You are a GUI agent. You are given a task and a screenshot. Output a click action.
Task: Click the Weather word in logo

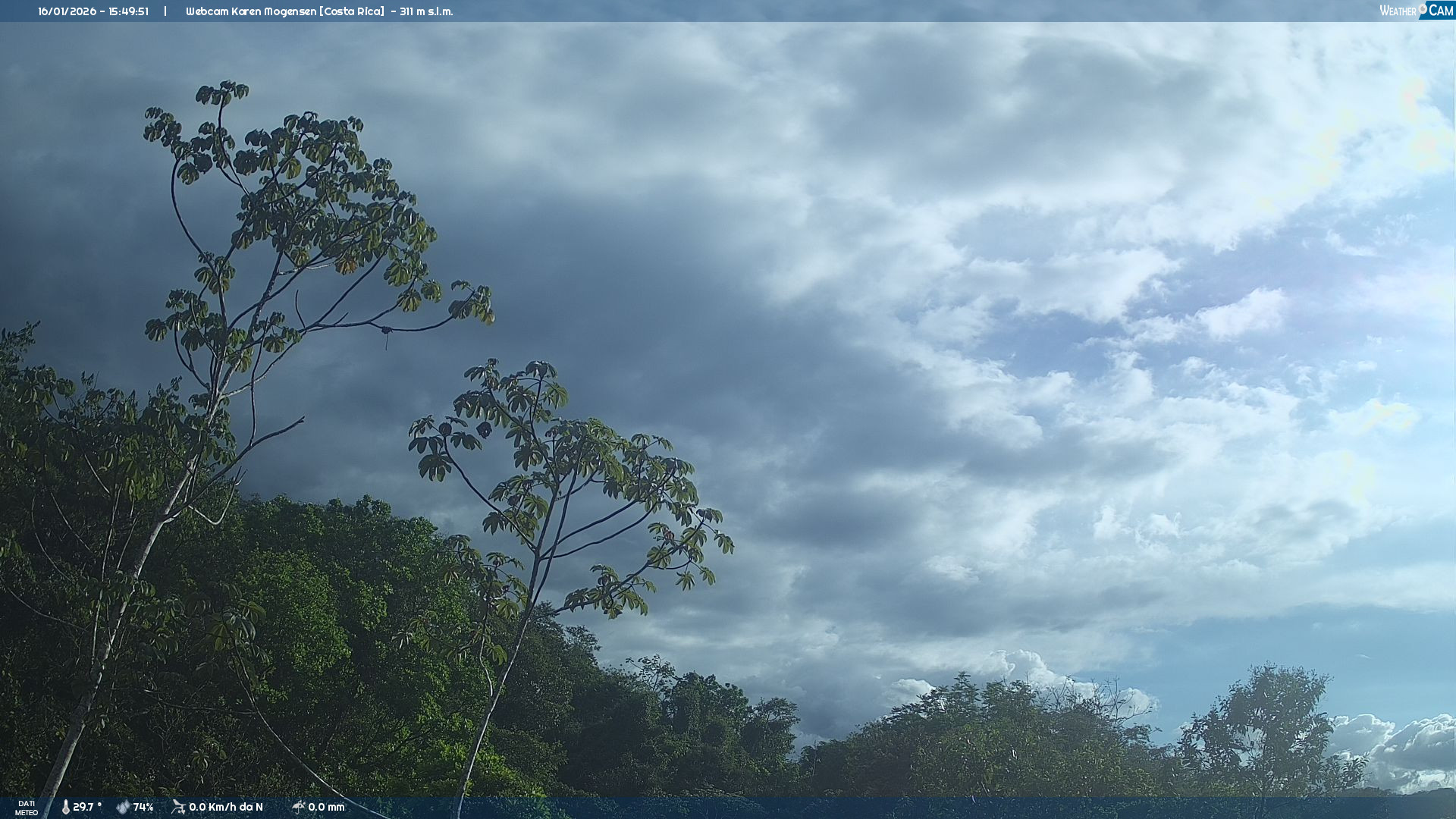pyautogui.click(x=1398, y=11)
